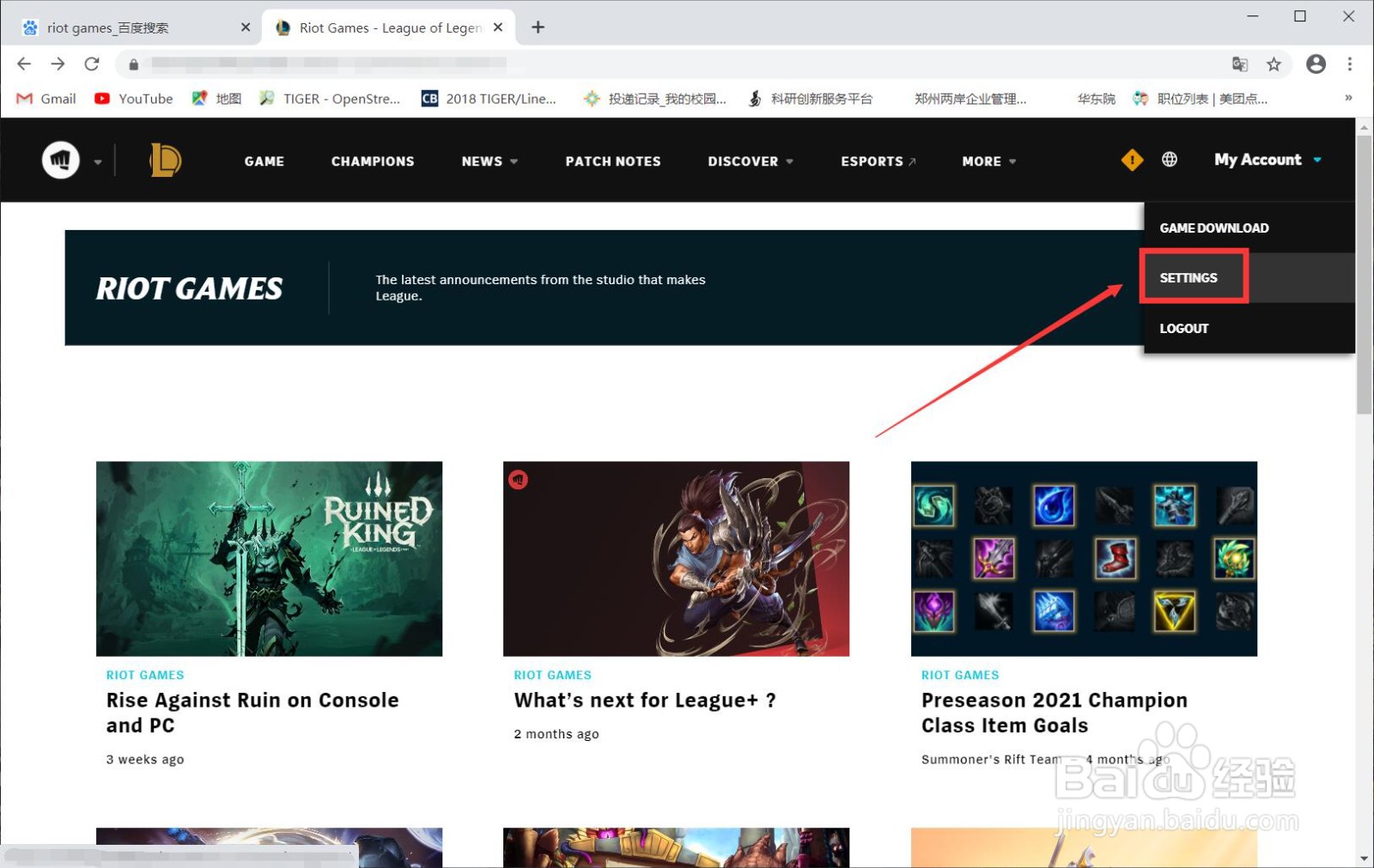Click the Riot Games fist logo

(x=61, y=161)
